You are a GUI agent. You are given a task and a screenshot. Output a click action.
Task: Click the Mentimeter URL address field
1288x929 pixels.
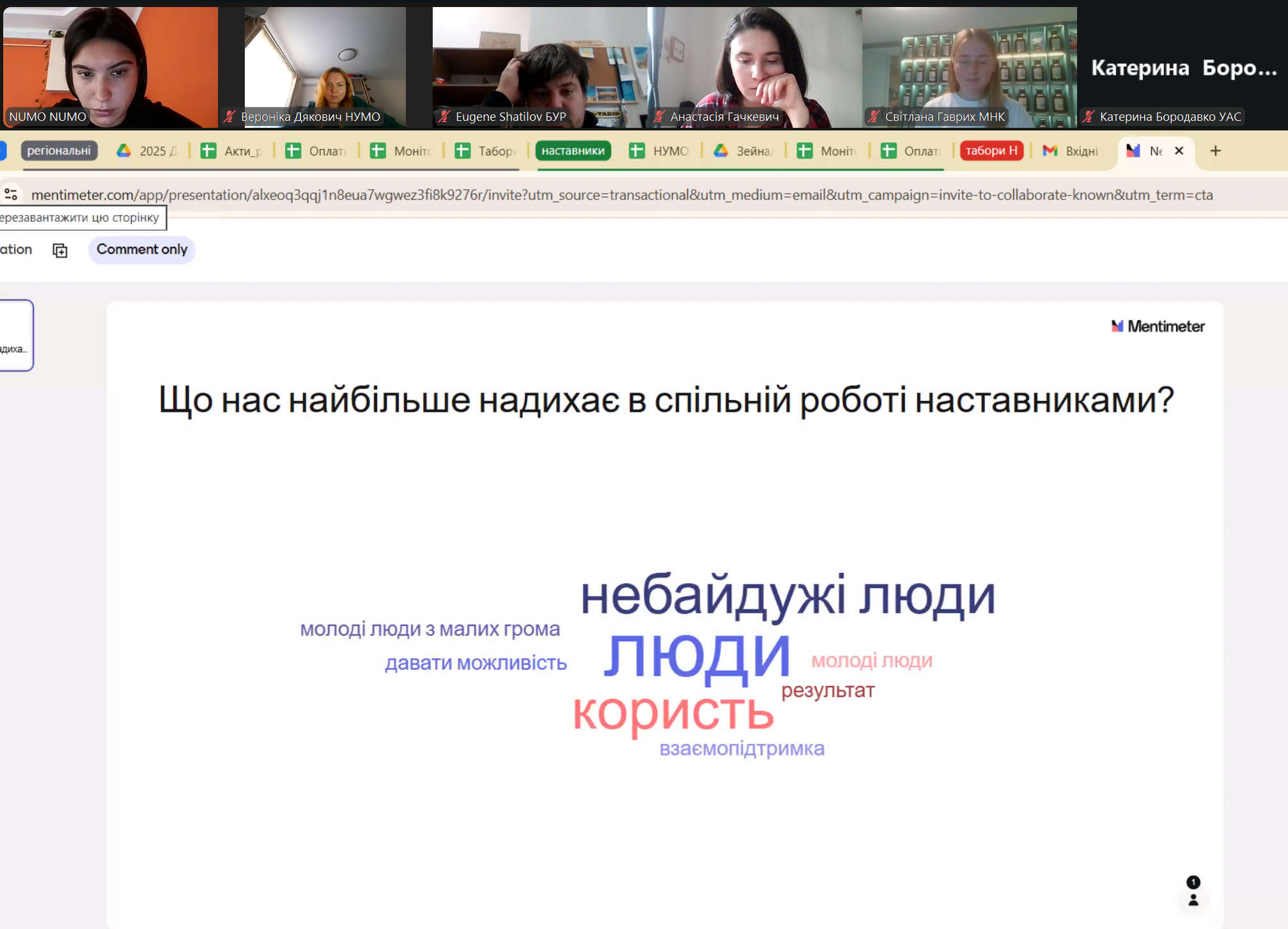point(621,194)
